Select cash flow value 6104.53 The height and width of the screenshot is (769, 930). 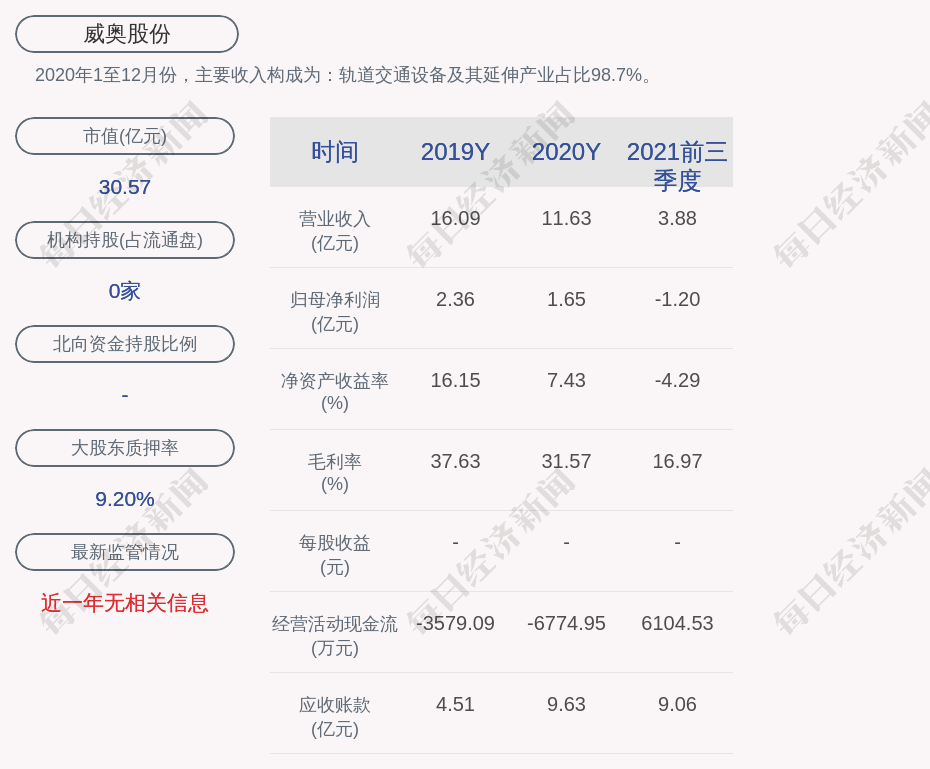point(677,623)
